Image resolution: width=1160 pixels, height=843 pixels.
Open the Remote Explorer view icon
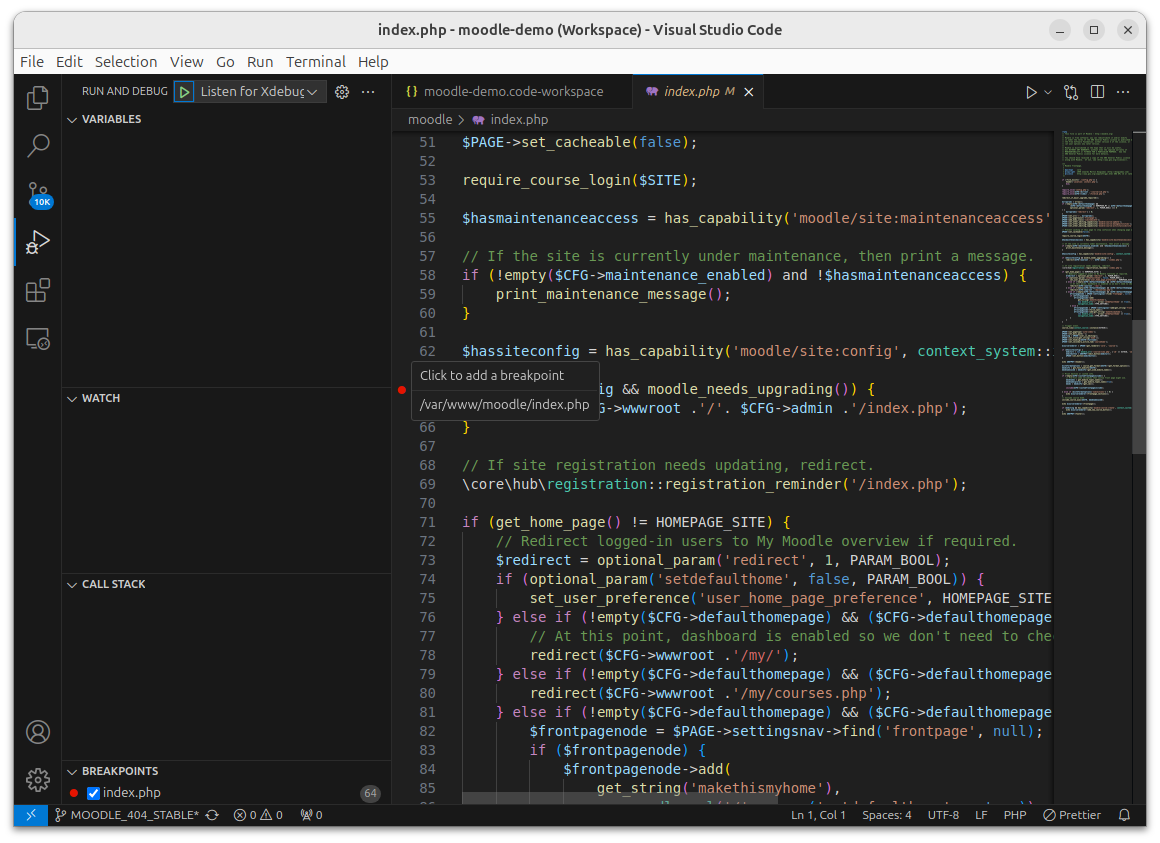[x=38, y=339]
